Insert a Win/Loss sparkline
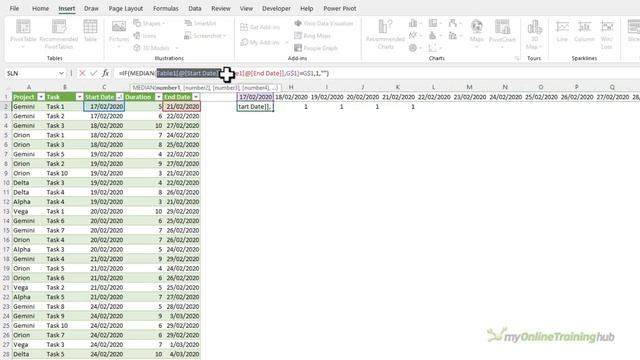The image size is (640, 360). (607, 34)
